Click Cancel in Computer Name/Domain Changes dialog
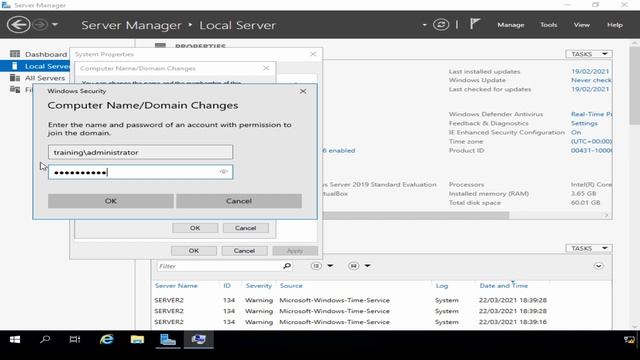The image size is (640, 360). pyautogui.click(x=245, y=228)
